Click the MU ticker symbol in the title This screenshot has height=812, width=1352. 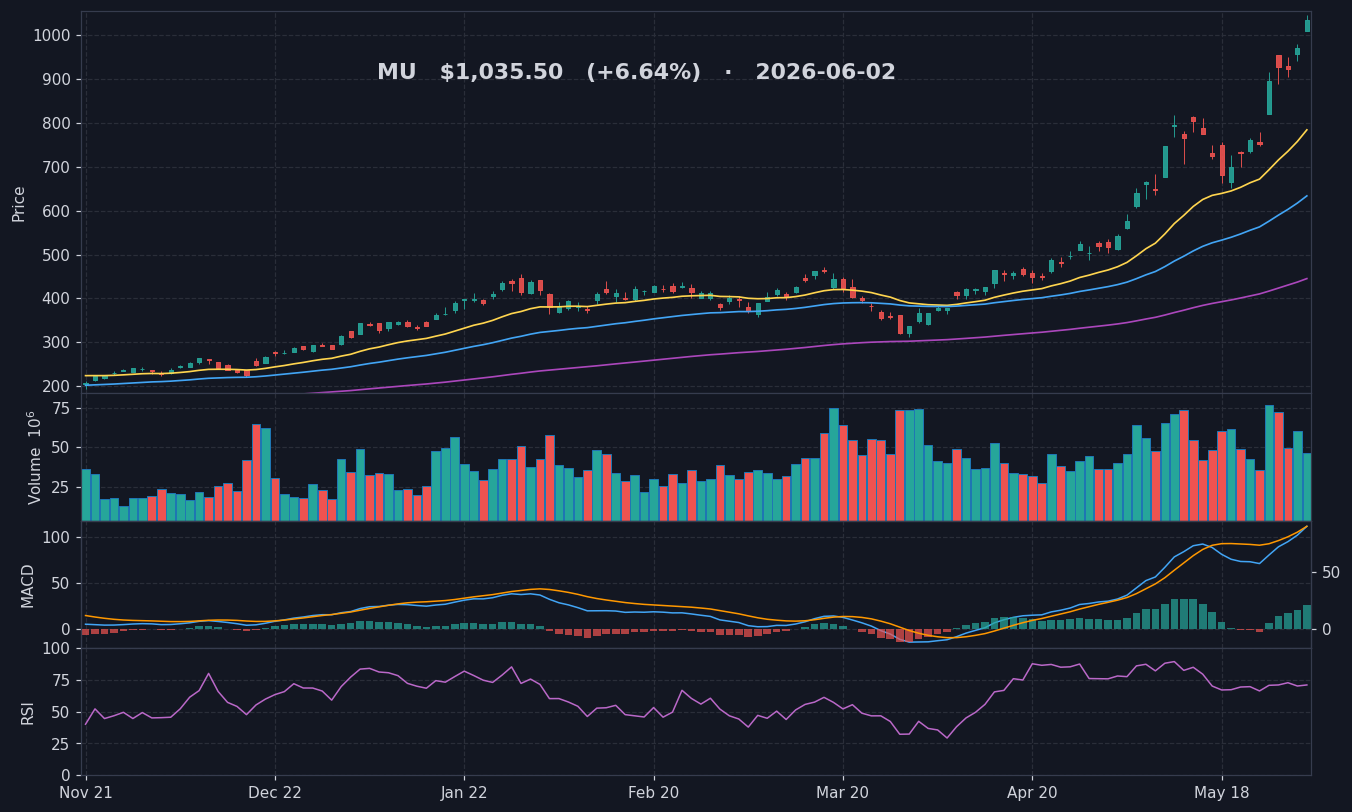(396, 73)
